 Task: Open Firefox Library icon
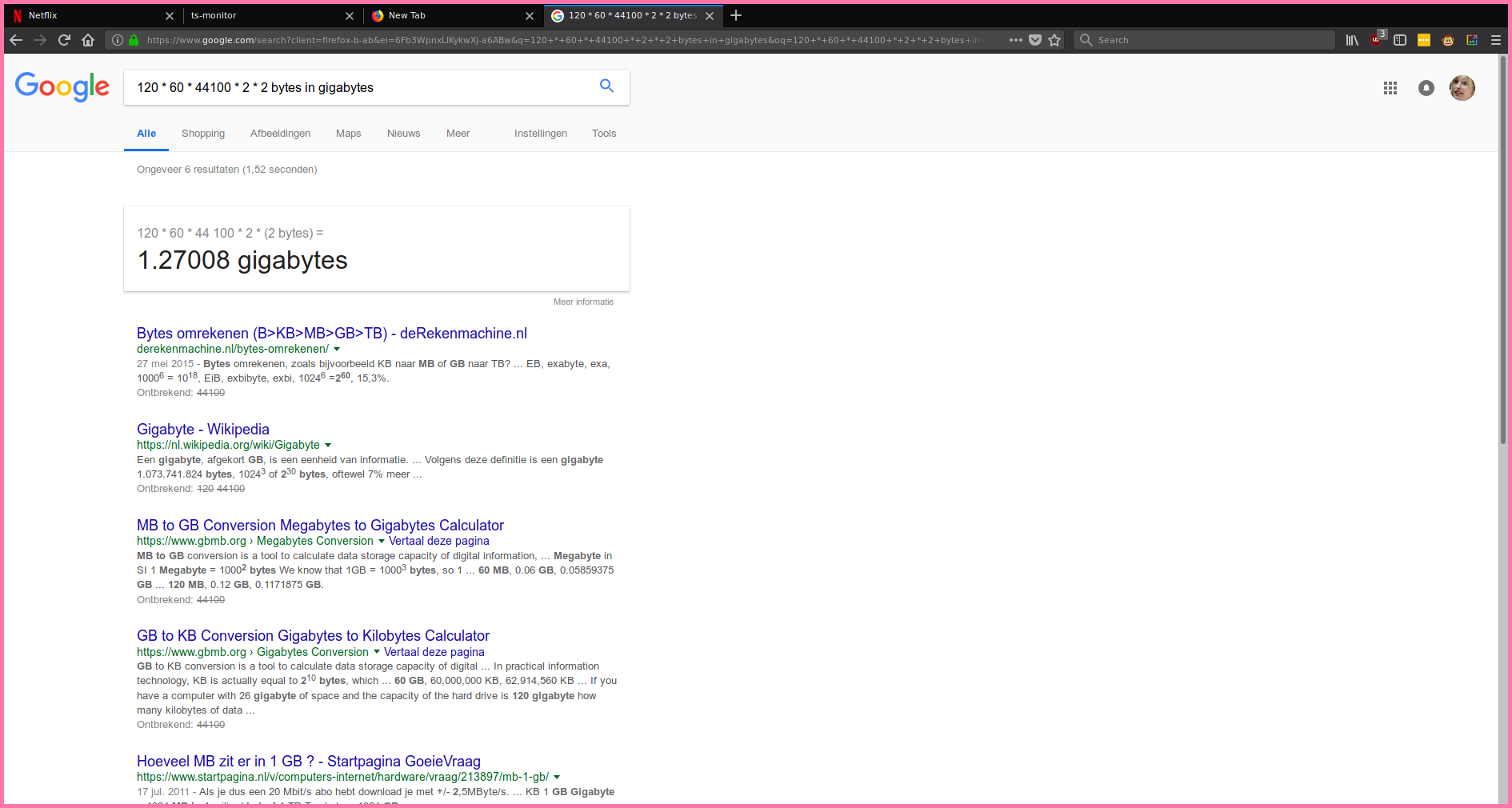pos(1352,40)
